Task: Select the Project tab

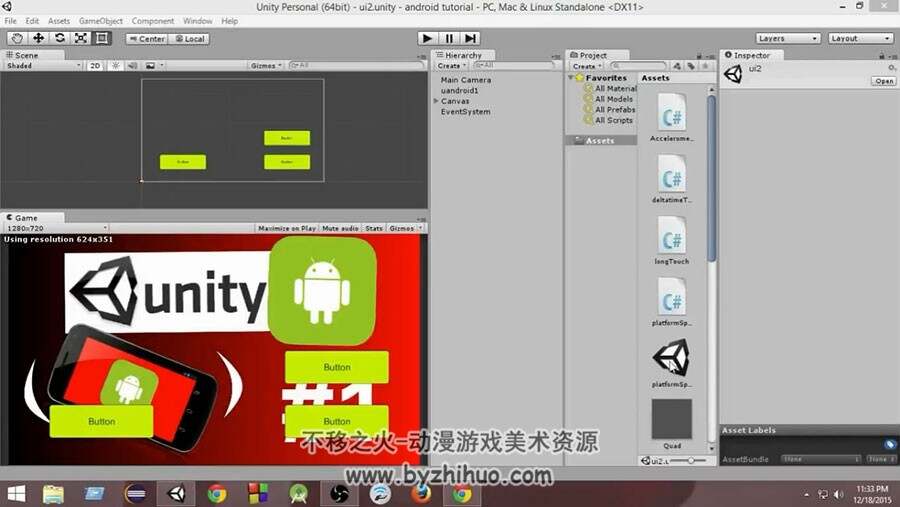Action: 597,55
